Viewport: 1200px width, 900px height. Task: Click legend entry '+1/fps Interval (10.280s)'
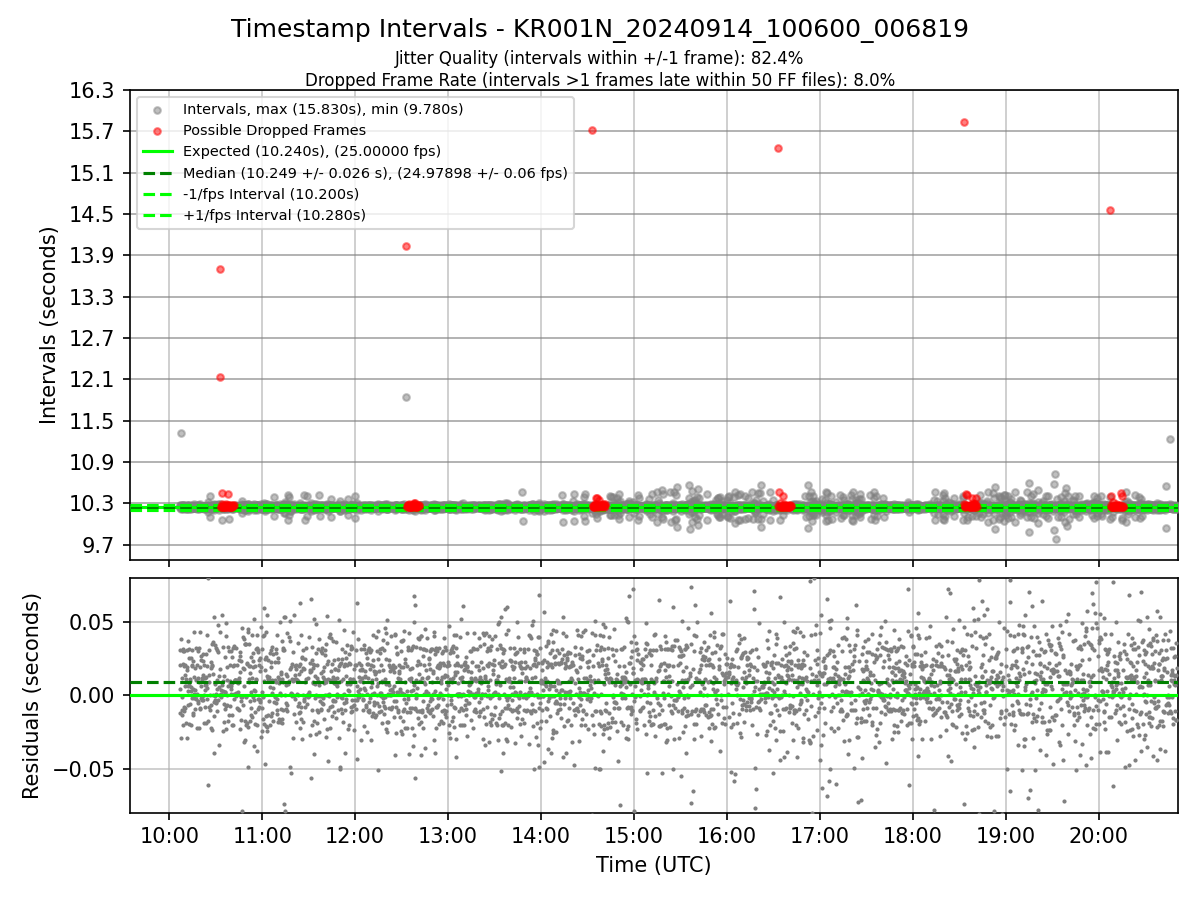pyautogui.click(x=274, y=215)
